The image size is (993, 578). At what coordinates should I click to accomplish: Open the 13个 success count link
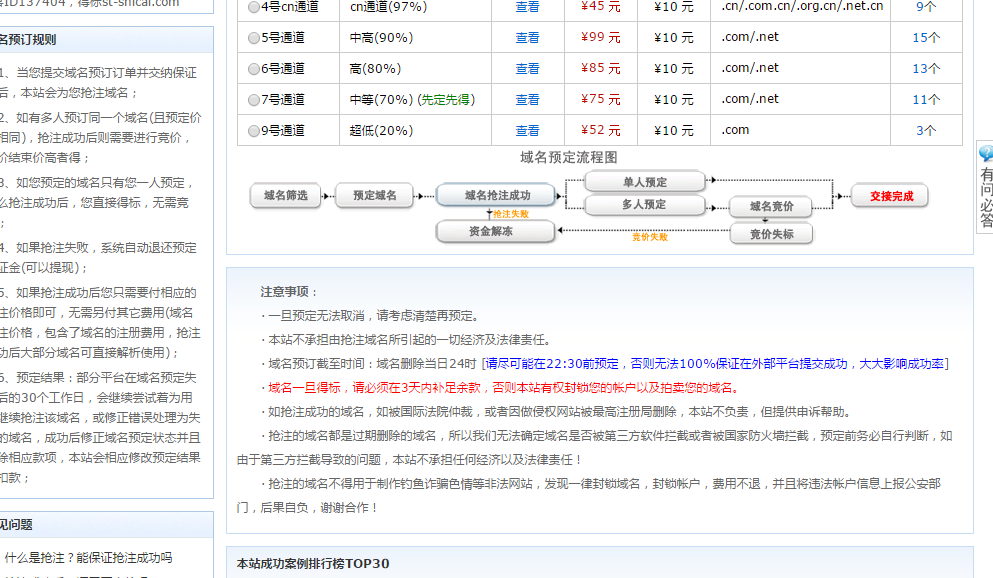[x=926, y=69]
